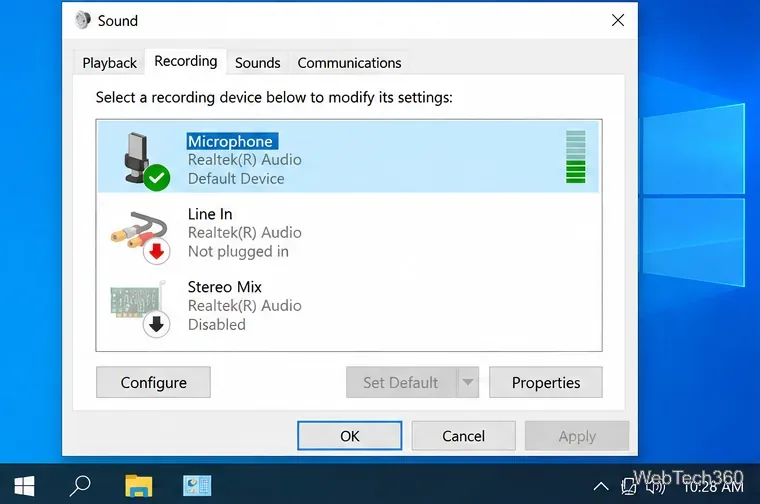Open the Windows Start menu

point(24,485)
